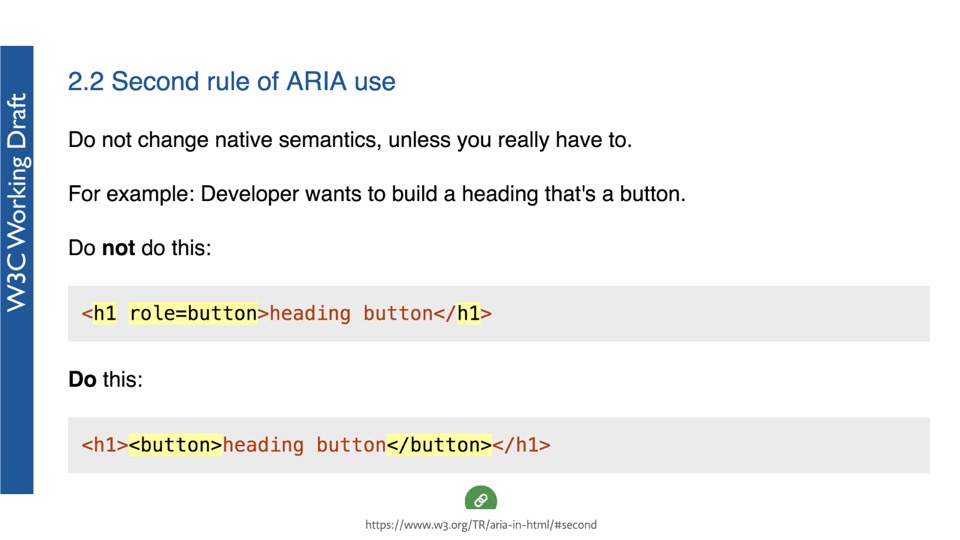
Task: Click the line "Do this:"
Action: (x=105, y=380)
